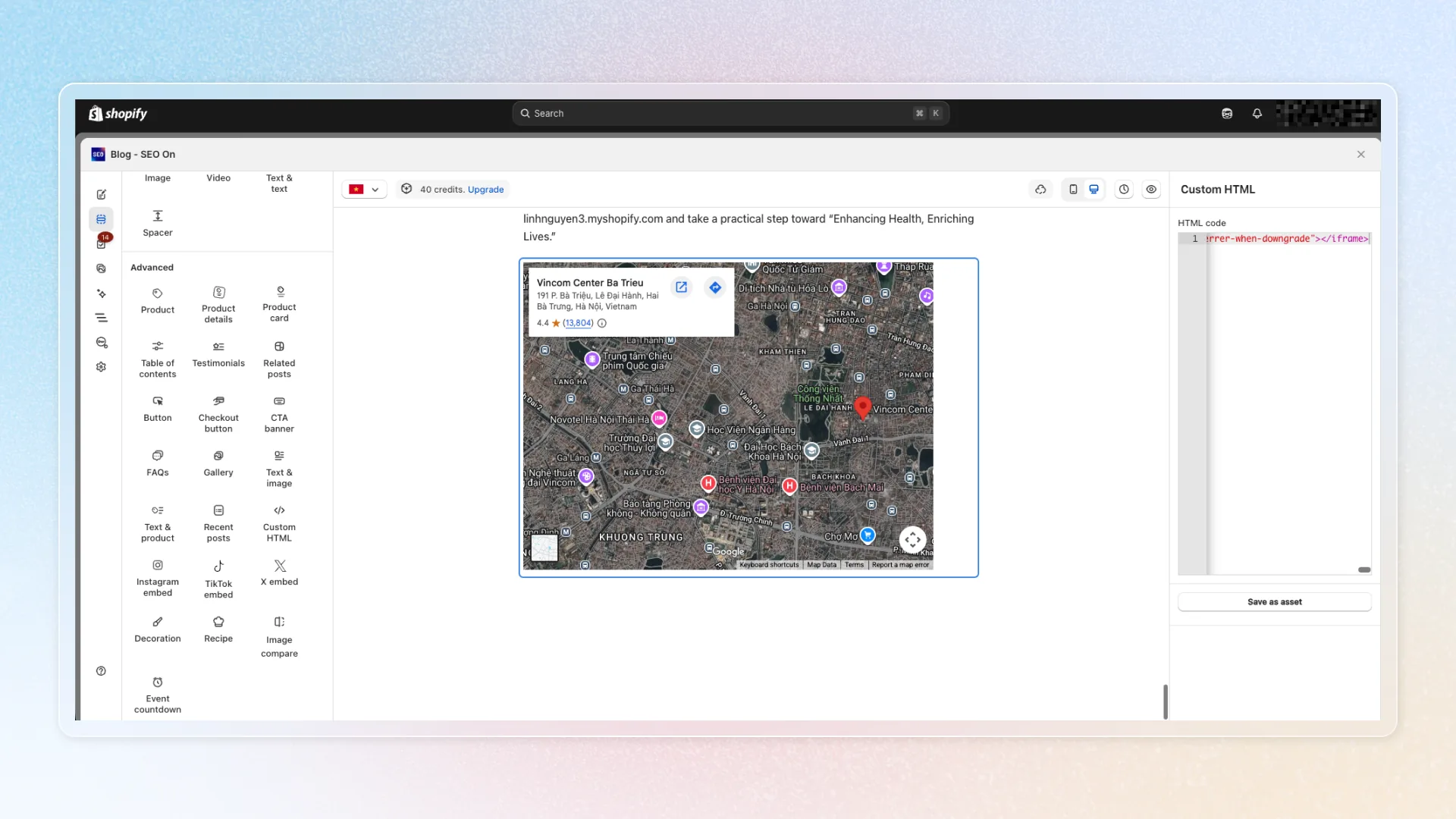Click the HTML code horizontal scrollbar
1456x819 pixels.
point(1364,570)
